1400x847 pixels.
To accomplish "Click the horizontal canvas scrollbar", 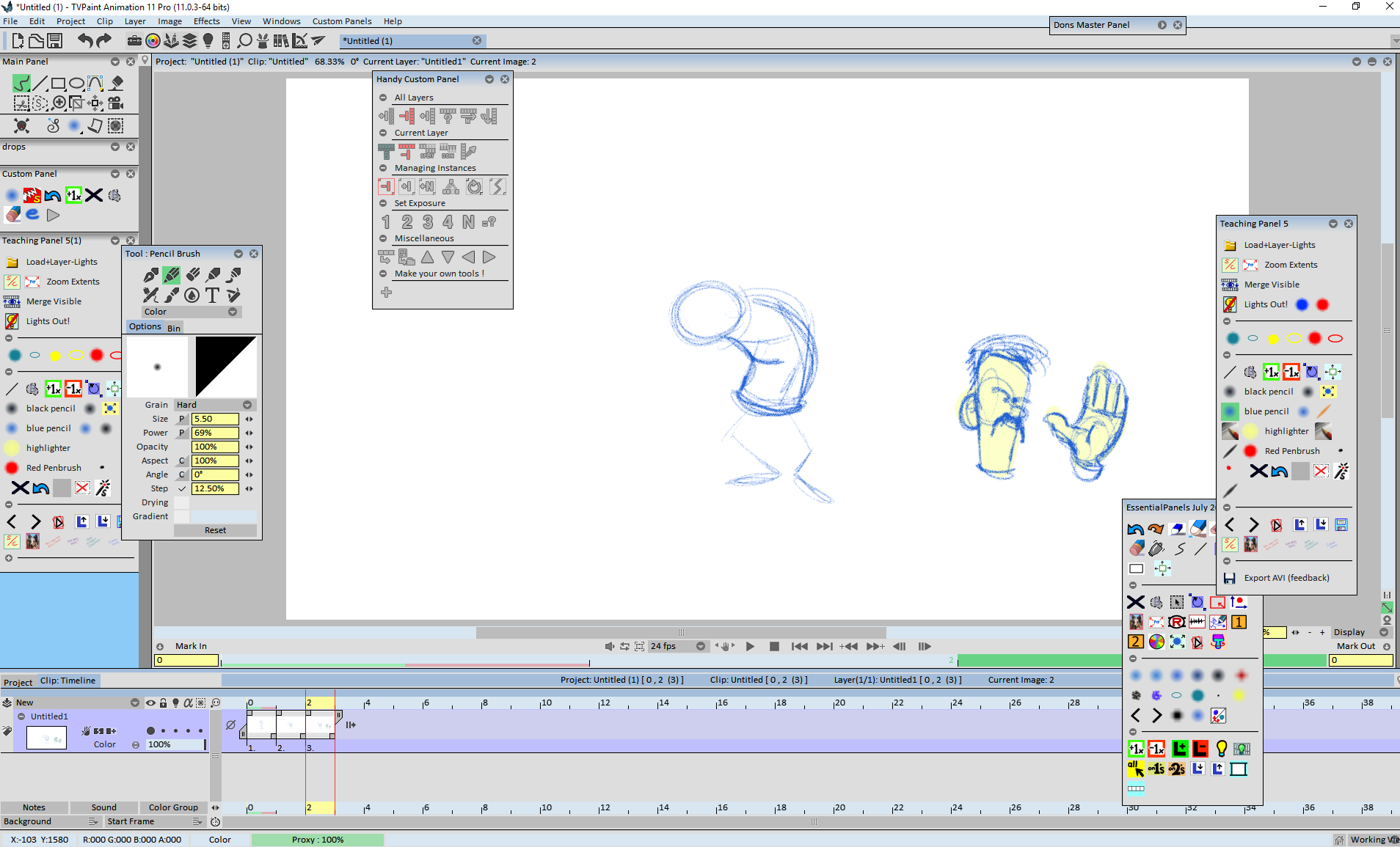I will point(681,632).
